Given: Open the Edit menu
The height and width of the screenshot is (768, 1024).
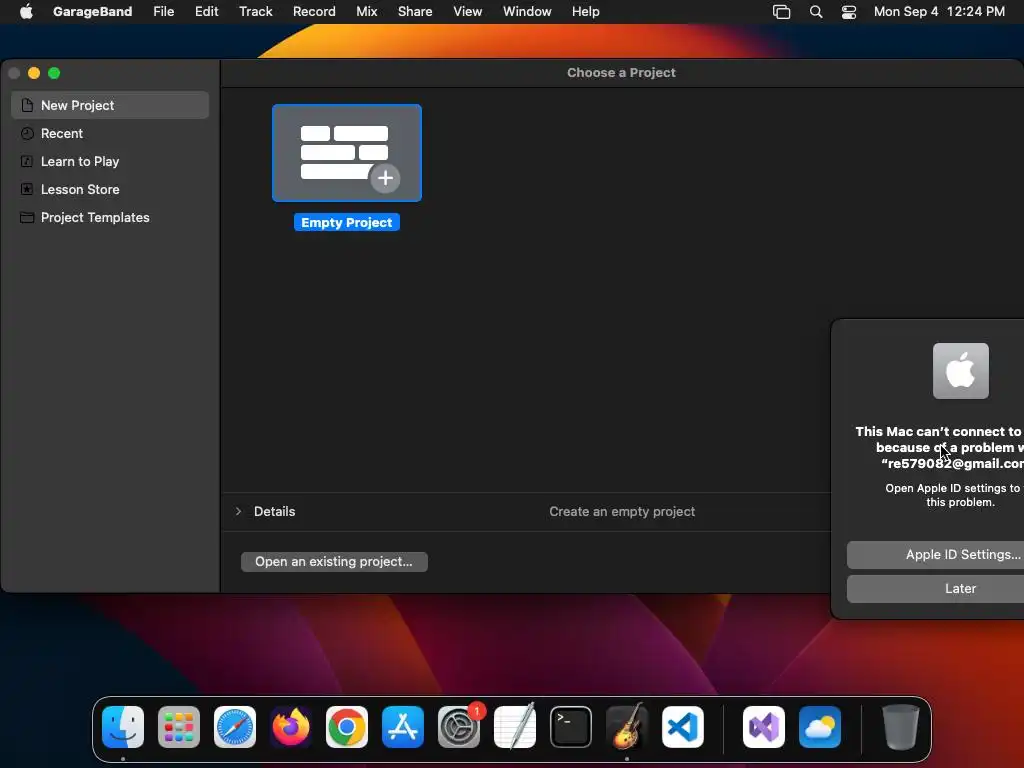Looking at the screenshot, I should (x=206, y=11).
